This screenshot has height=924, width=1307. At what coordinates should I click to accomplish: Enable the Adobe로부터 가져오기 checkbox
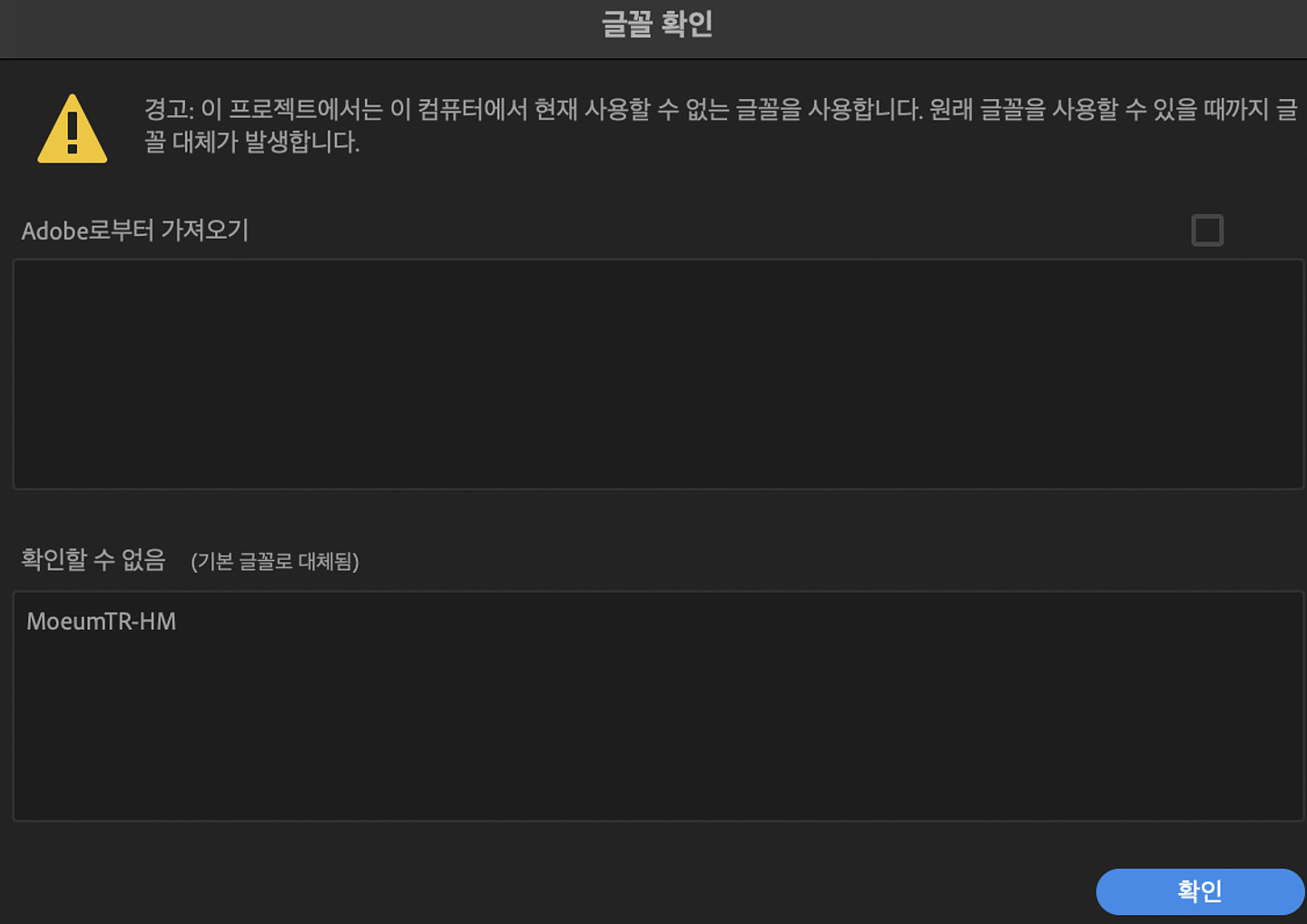(1207, 231)
